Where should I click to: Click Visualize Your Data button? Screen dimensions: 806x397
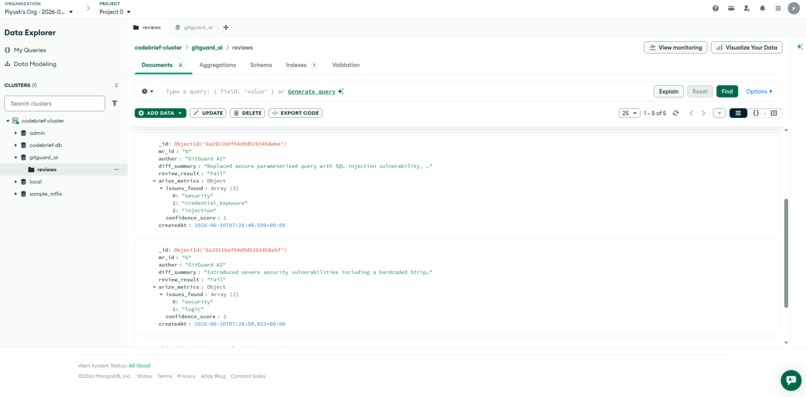click(x=746, y=47)
